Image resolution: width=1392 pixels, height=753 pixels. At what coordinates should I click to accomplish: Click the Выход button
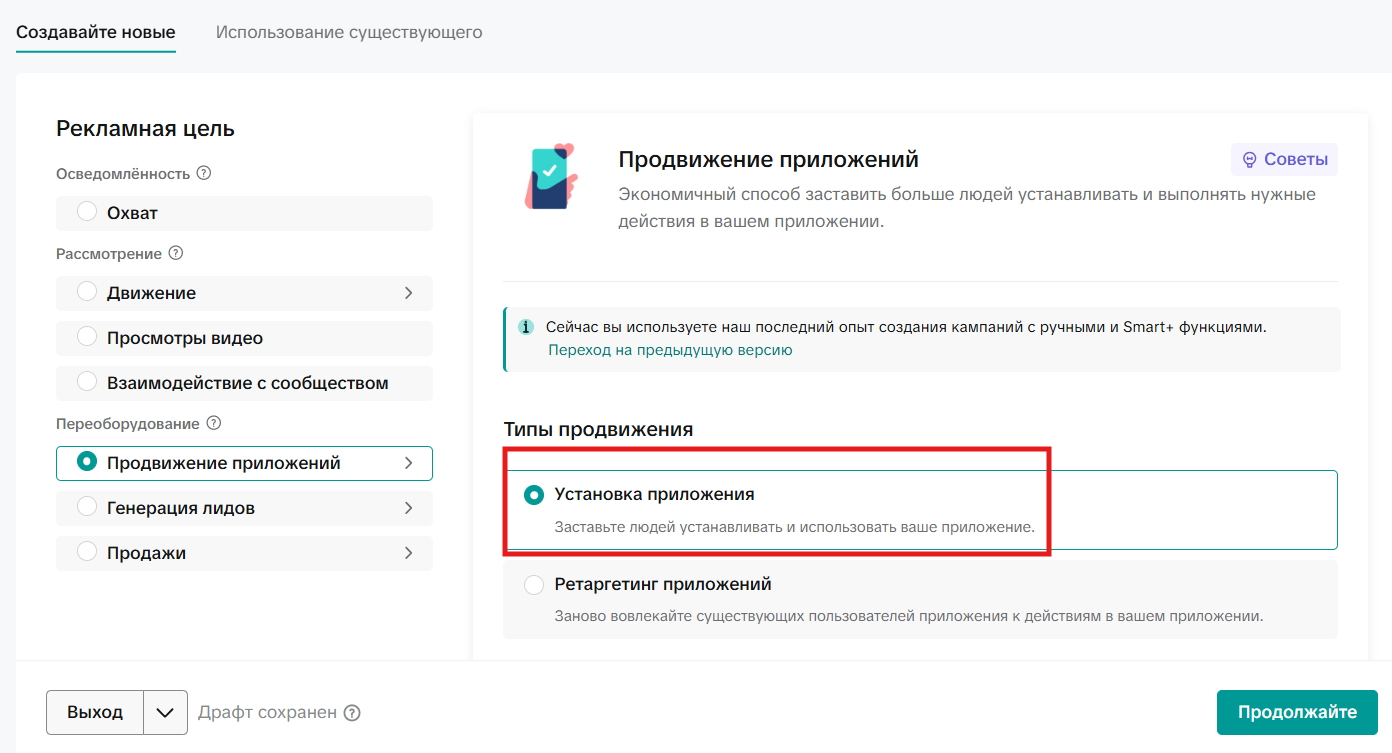[x=95, y=713]
